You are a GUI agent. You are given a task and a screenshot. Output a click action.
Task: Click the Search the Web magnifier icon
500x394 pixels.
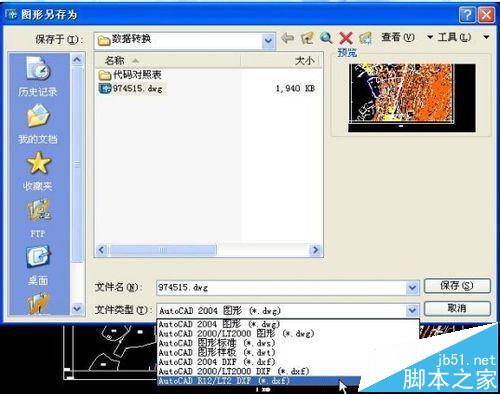pyautogui.click(x=326, y=38)
